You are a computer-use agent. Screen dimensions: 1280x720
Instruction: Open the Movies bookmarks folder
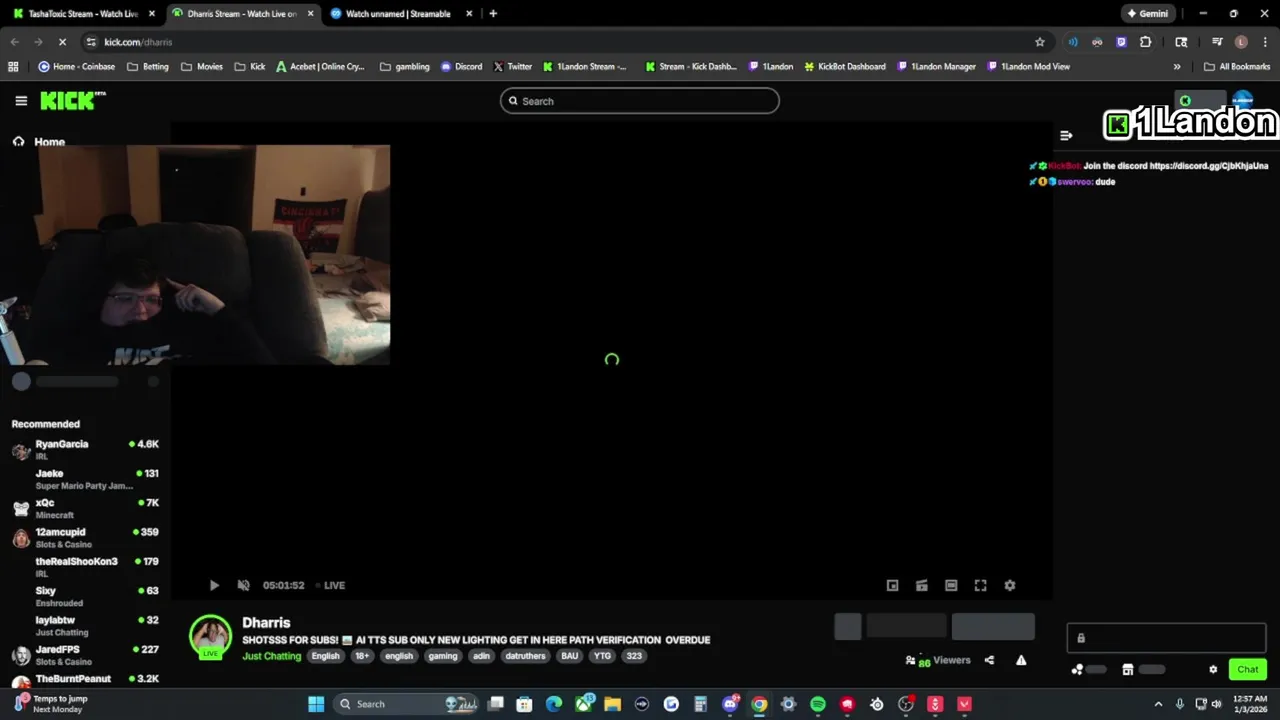click(x=202, y=67)
